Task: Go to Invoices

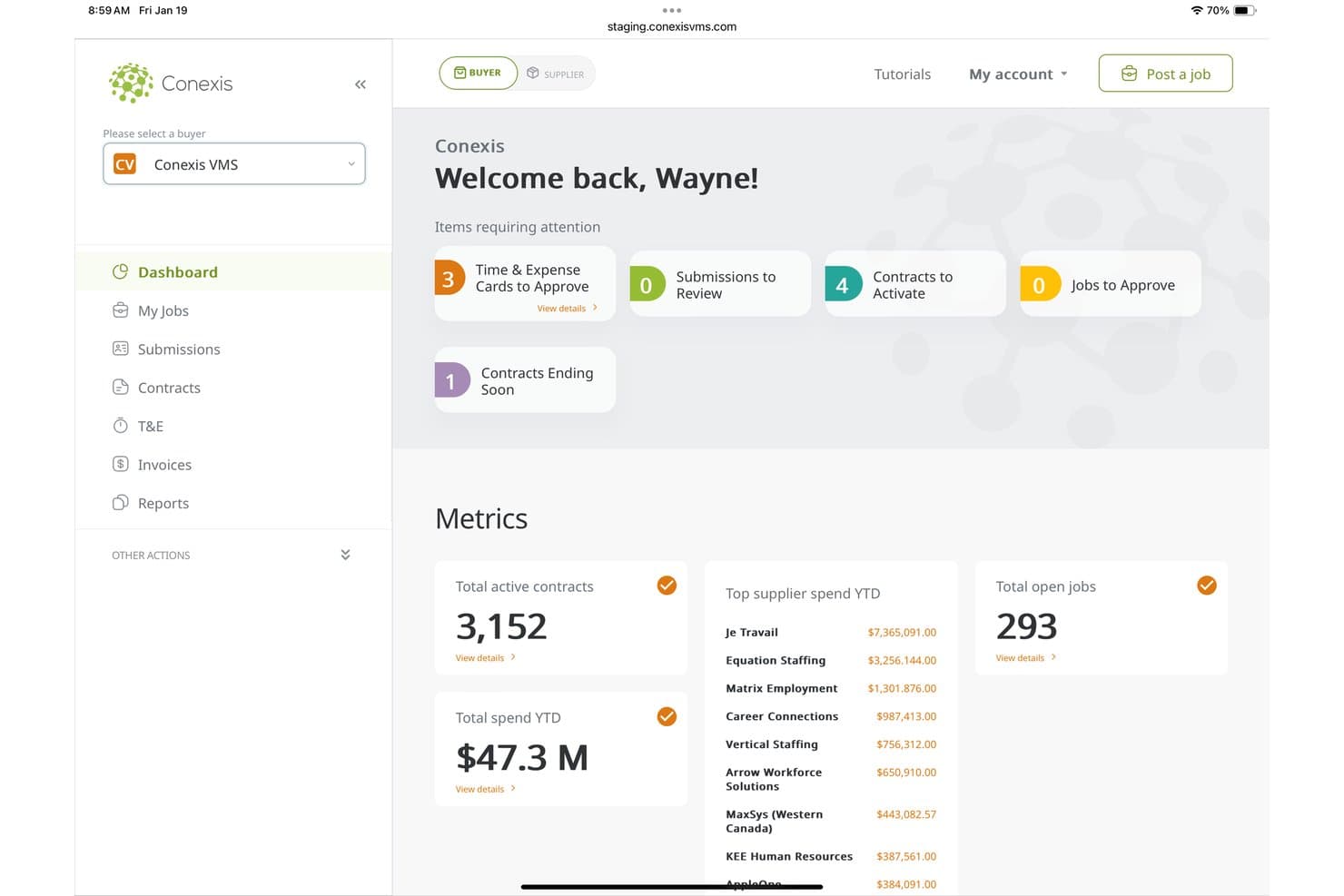Action: pos(233,465)
